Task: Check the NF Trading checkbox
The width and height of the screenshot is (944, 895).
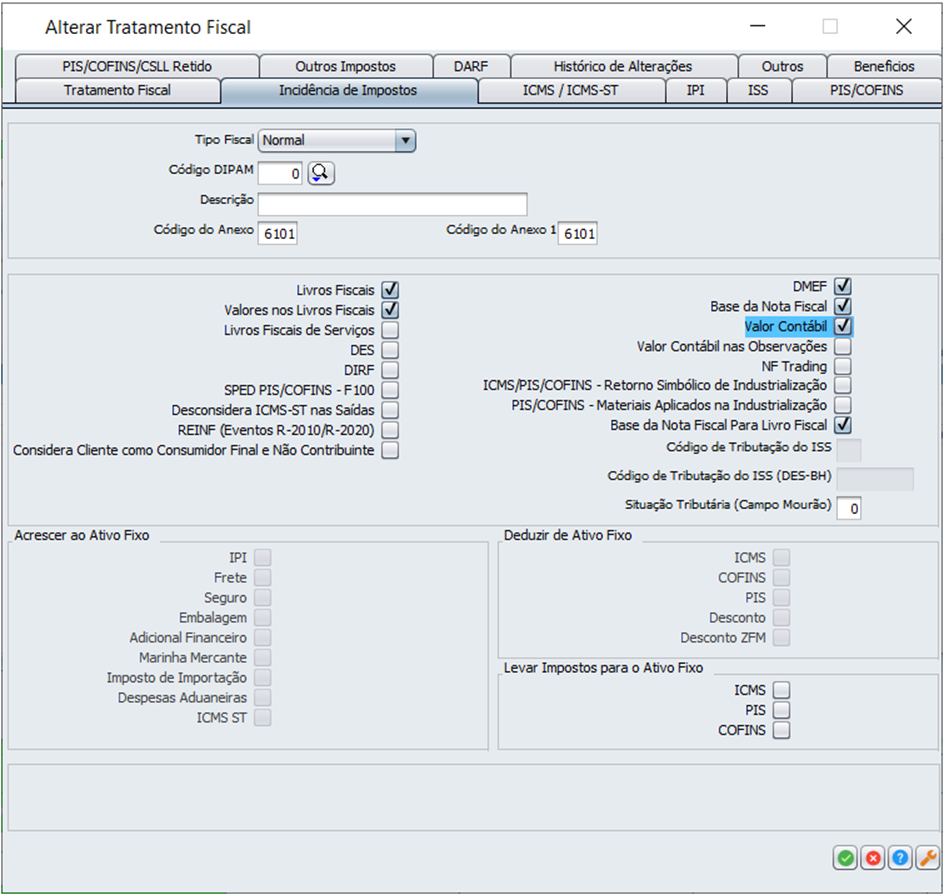Action: click(843, 366)
